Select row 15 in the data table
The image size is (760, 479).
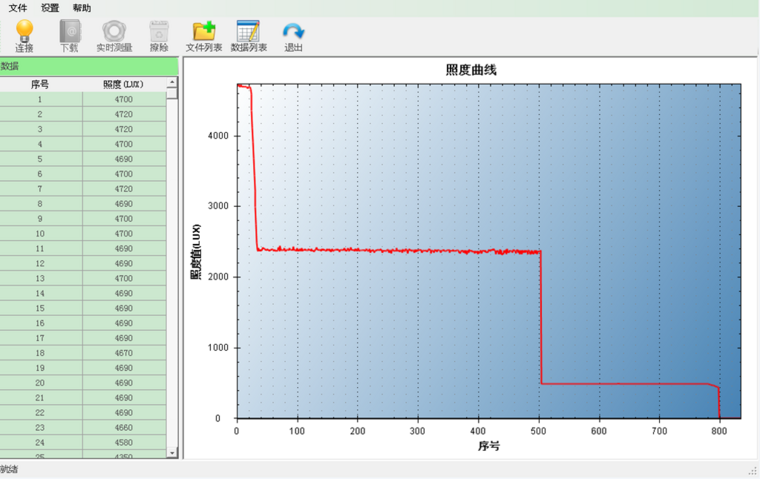83,308
